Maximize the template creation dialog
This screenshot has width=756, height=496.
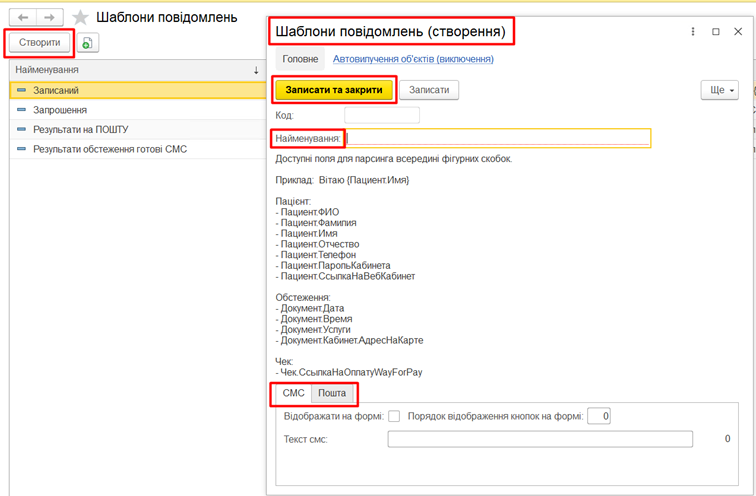[716, 32]
